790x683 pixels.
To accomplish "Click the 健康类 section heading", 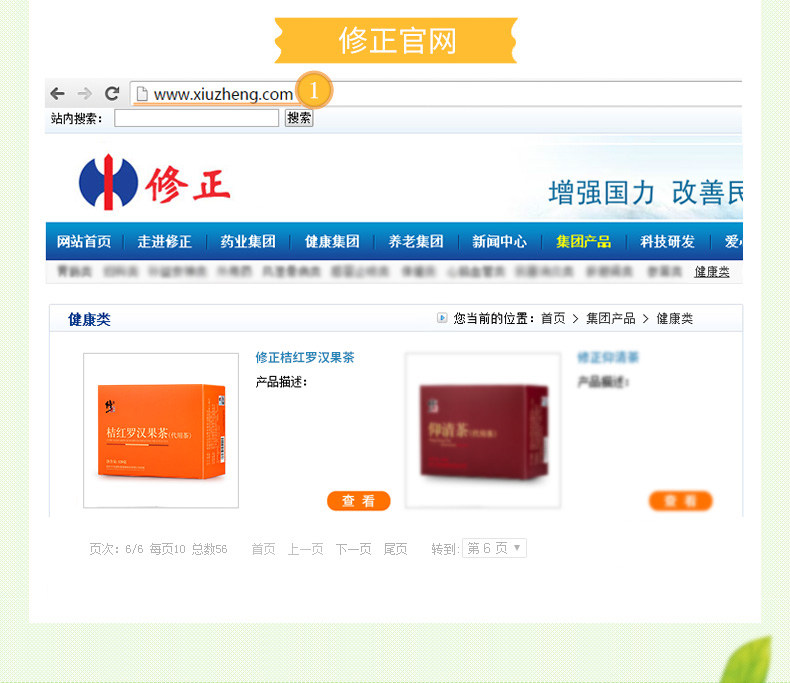I will [x=89, y=319].
